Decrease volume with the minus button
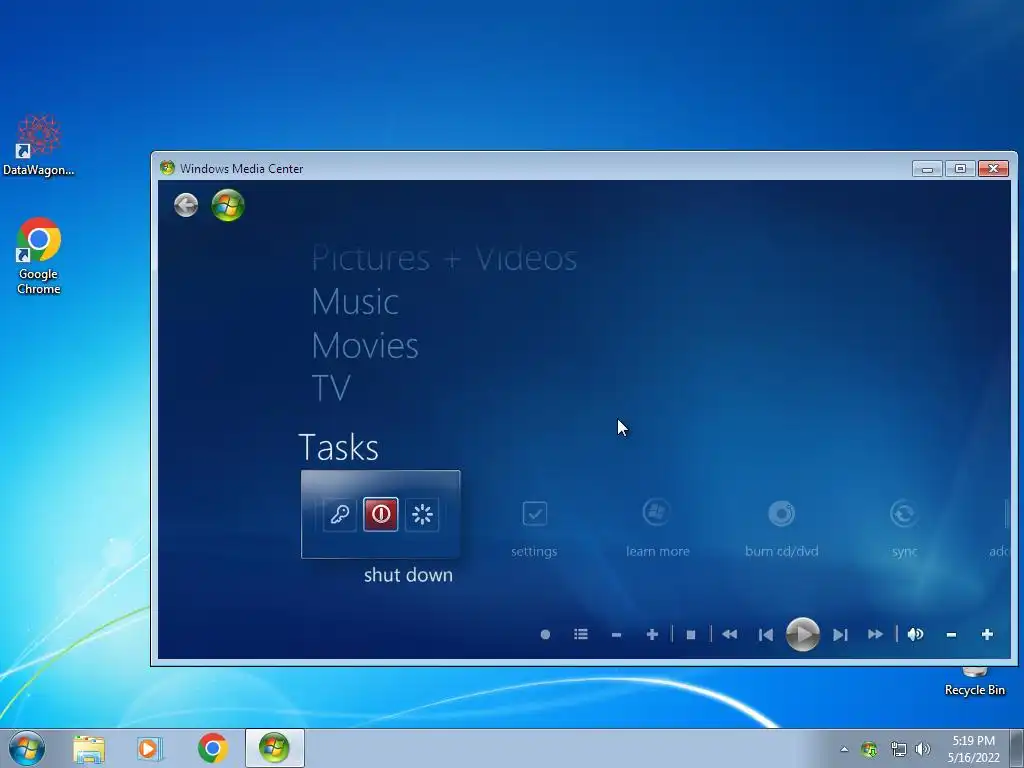The image size is (1024, 768). click(x=951, y=634)
